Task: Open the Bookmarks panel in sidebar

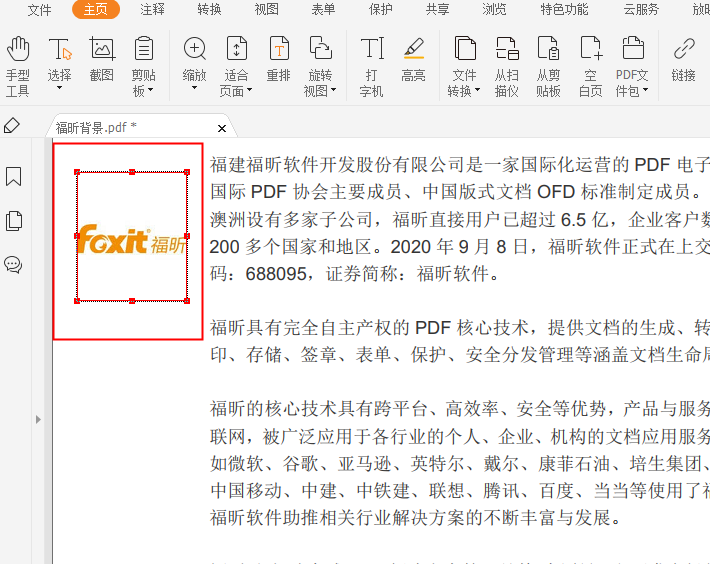Action: (x=13, y=177)
